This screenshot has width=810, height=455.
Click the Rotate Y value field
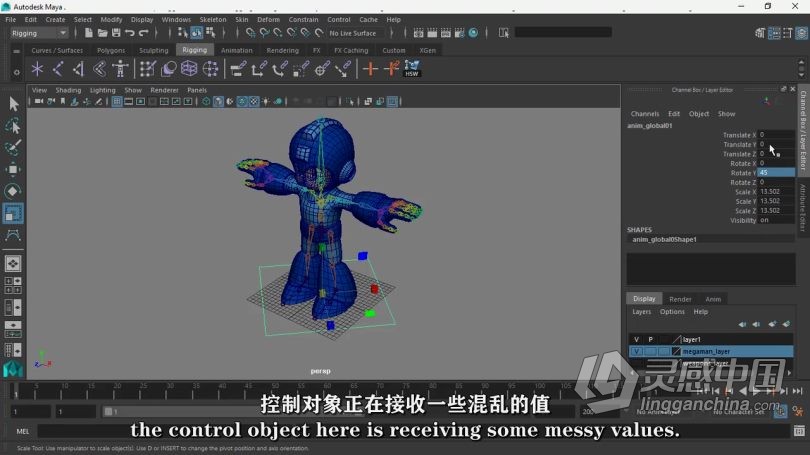click(775, 172)
